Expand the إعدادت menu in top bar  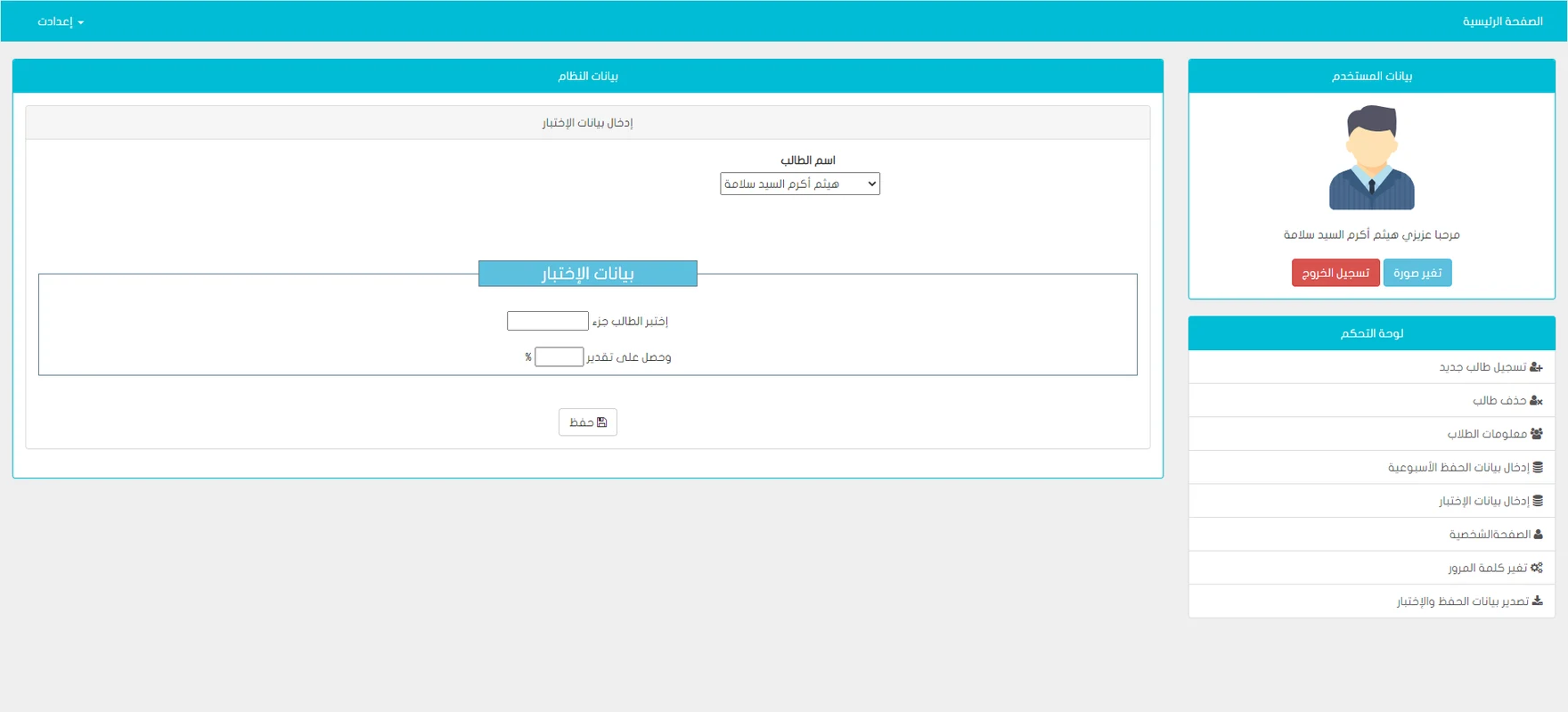tap(61, 21)
